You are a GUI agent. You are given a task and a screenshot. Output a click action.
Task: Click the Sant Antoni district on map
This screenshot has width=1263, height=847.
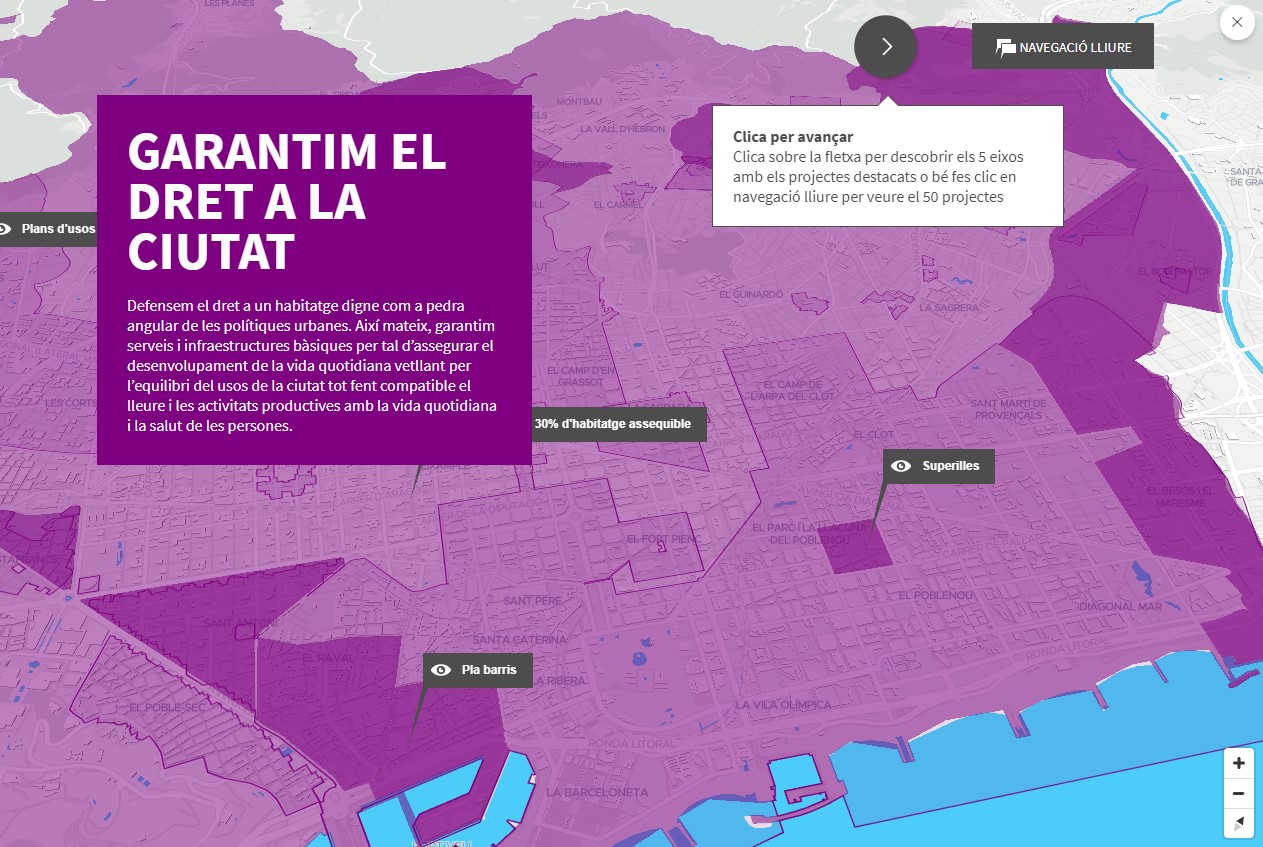(x=238, y=623)
